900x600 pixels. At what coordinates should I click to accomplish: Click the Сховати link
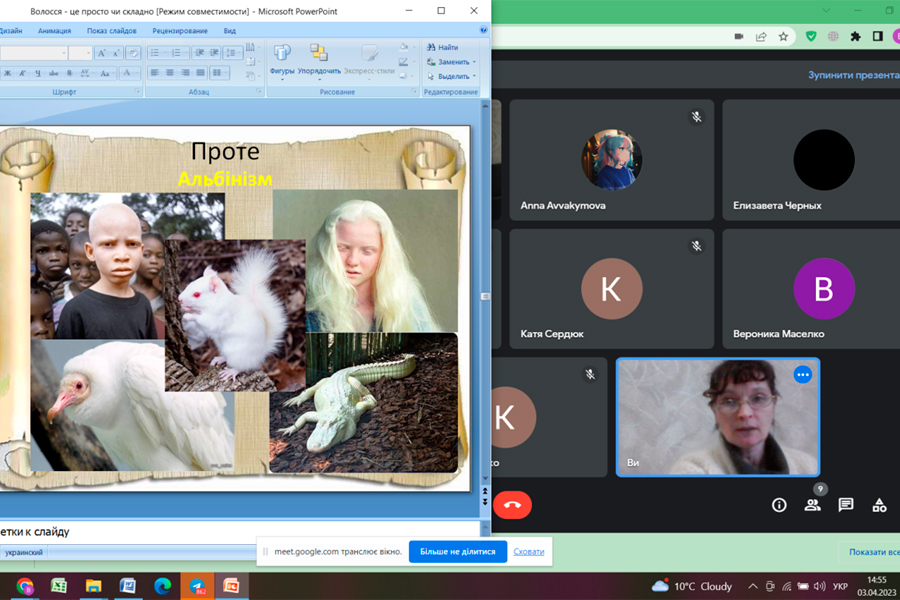[529, 551]
